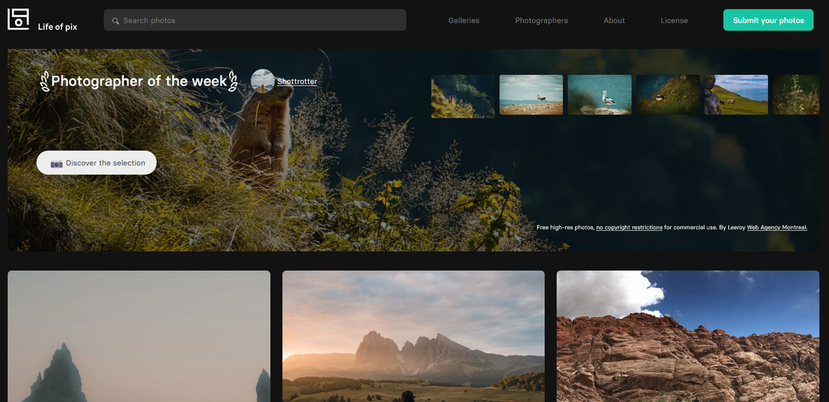Type in the Search photos field
829x402 pixels.
[x=260, y=20]
